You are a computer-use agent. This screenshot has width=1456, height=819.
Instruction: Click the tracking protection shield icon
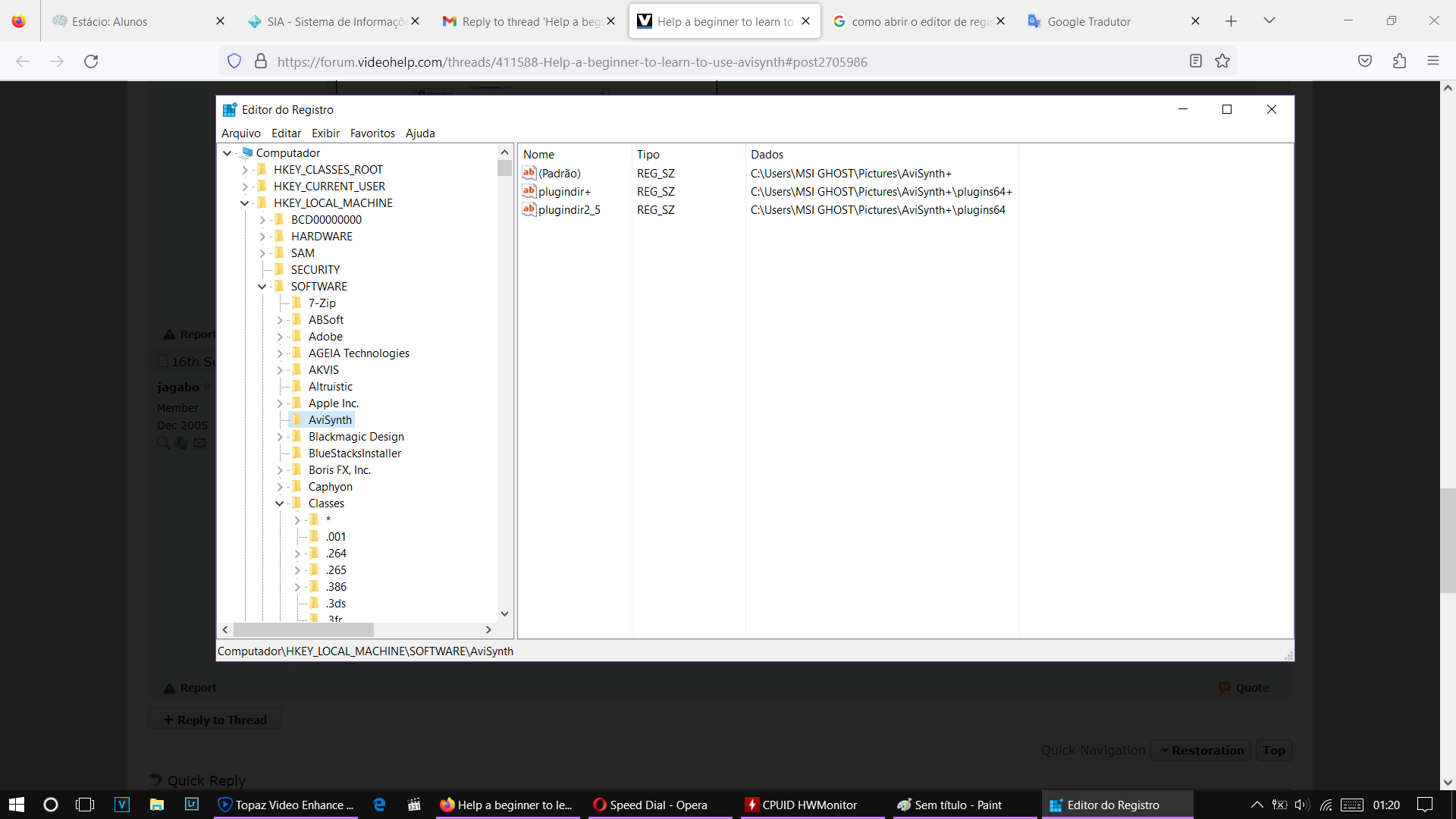coord(234,61)
